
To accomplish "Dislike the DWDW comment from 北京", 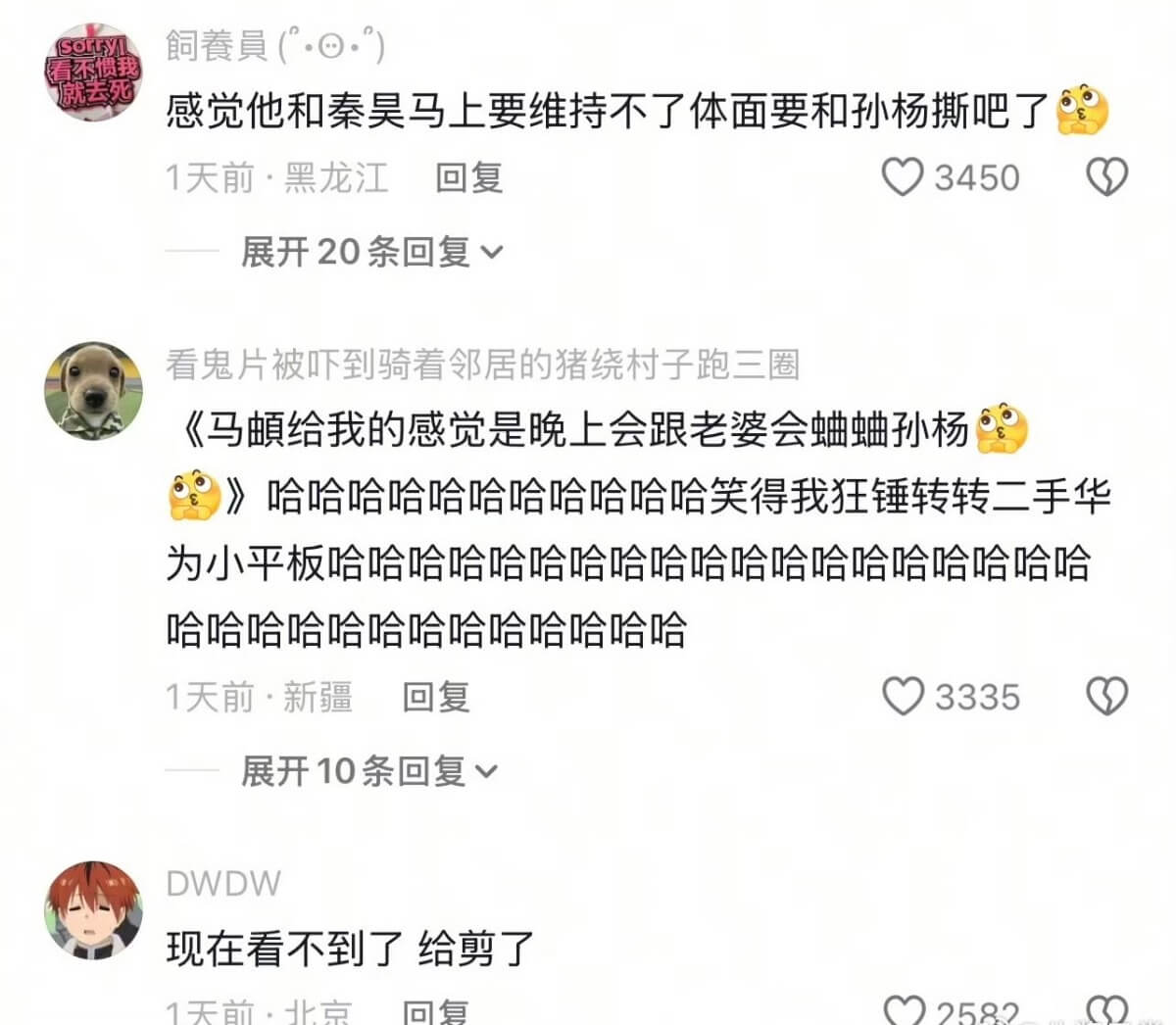I will coord(1107,1009).
